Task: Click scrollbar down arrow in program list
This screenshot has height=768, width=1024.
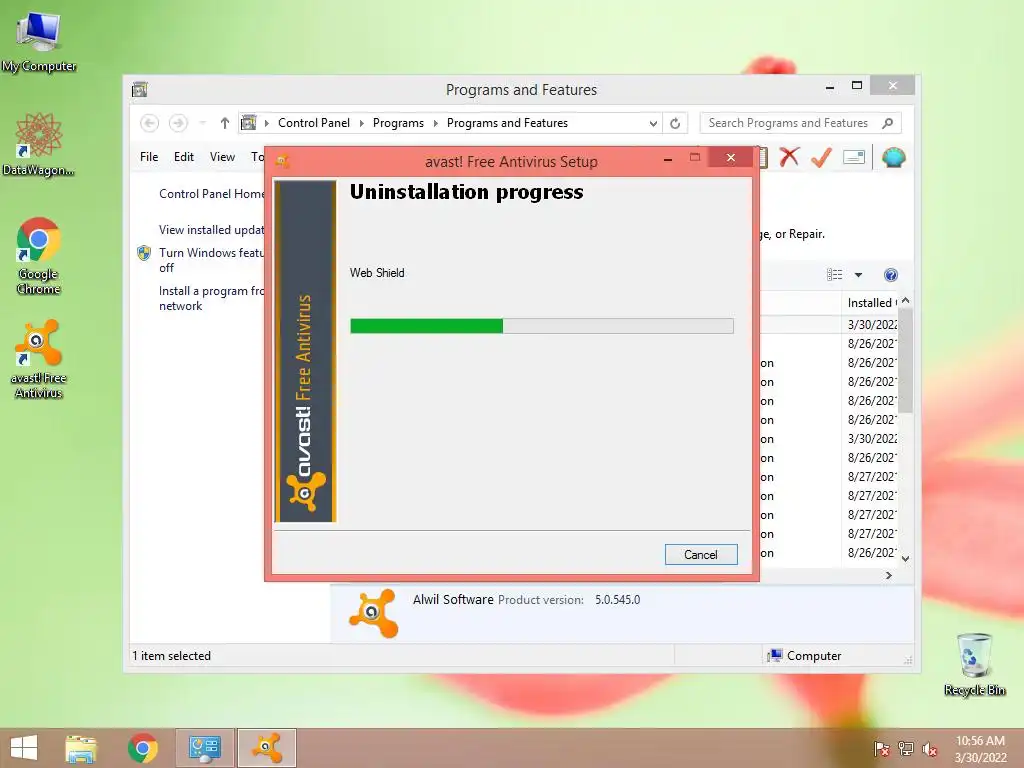Action: pos(905,558)
